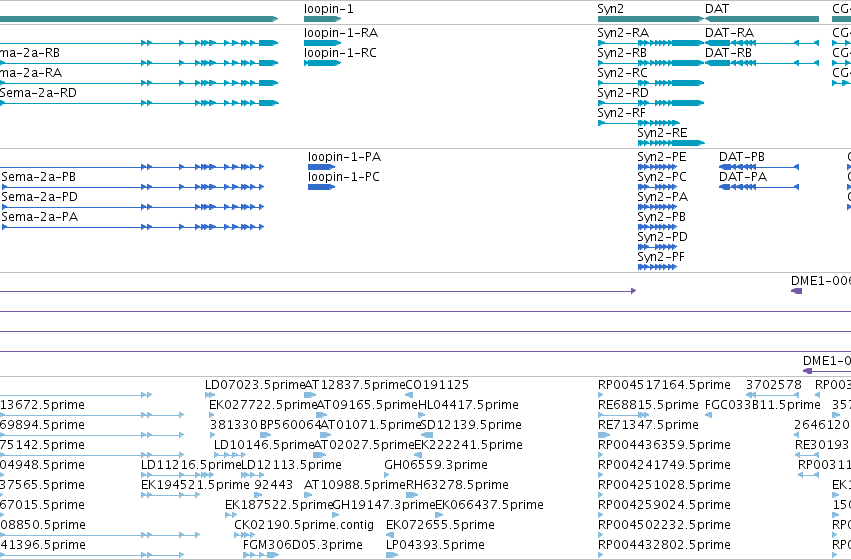The image size is (851, 560).
Task: Select the 92443 EST label
Action: coord(274,485)
